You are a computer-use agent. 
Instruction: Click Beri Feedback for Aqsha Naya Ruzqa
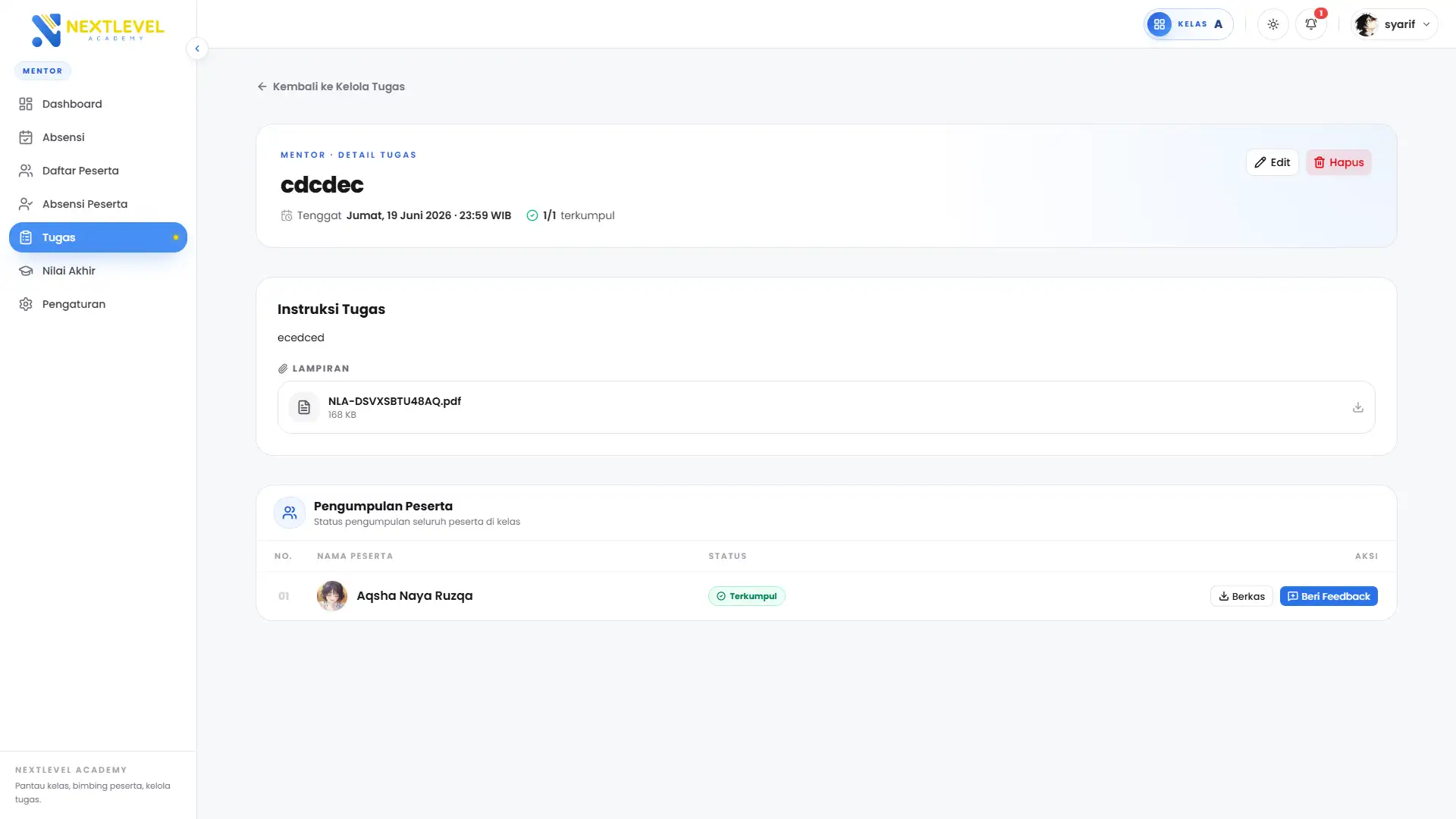[x=1329, y=596]
